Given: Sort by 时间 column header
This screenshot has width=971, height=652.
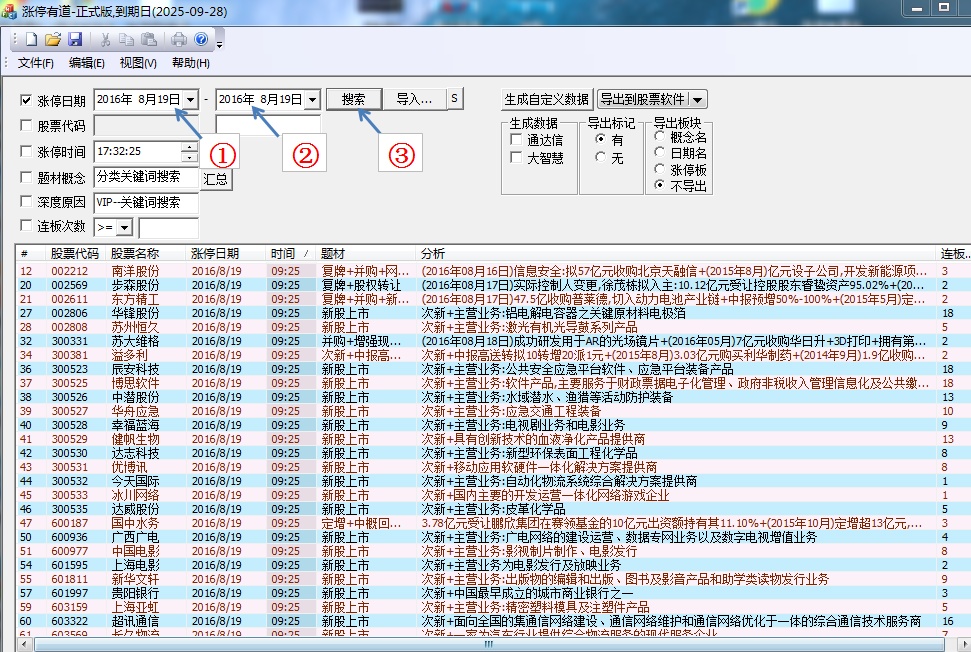Looking at the screenshot, I should 283,253.
